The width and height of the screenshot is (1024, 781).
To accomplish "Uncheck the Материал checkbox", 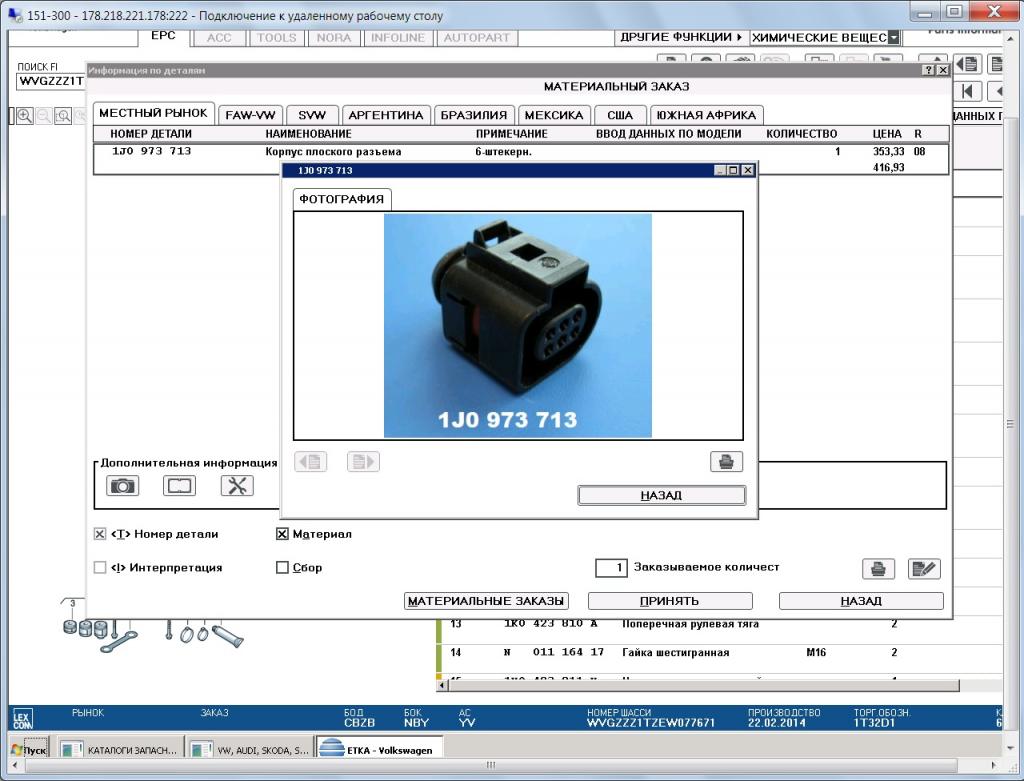I will click(282, 534).
